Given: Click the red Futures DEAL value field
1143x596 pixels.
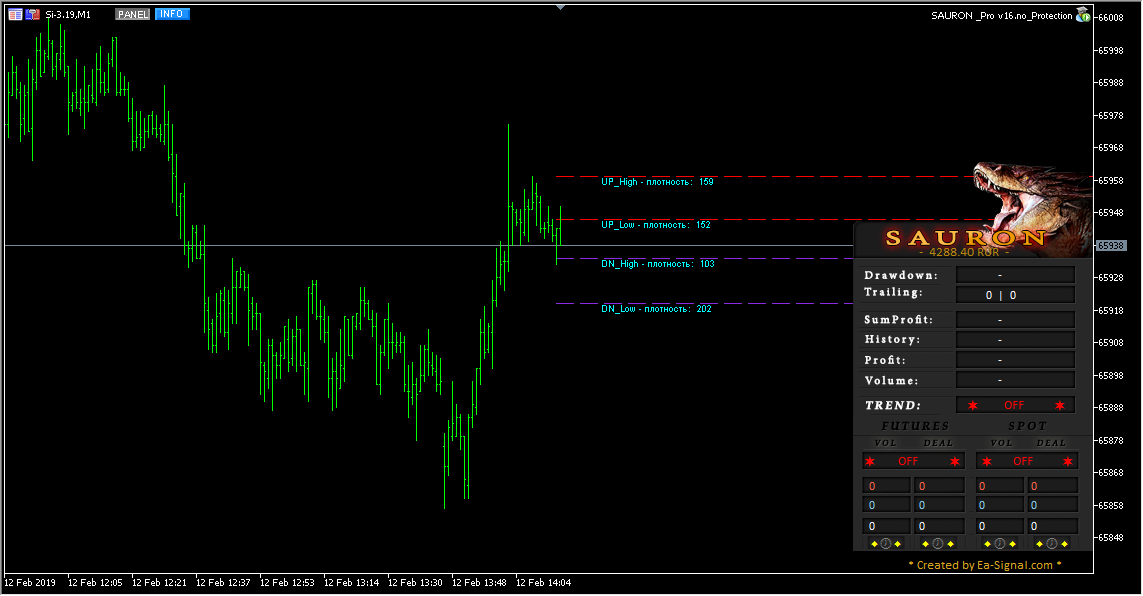Looking at the screenshot, I should click(939, 486).
